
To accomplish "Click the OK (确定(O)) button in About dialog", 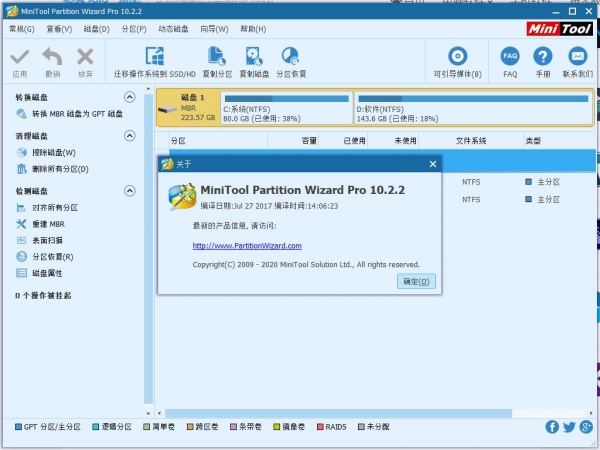I will (x=416, y=282).
